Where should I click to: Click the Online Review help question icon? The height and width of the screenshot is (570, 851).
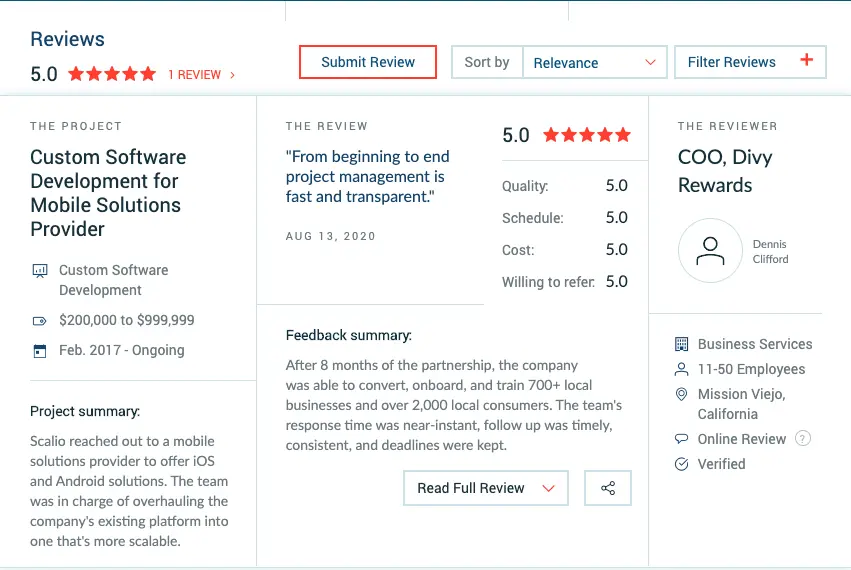[802, 439]
